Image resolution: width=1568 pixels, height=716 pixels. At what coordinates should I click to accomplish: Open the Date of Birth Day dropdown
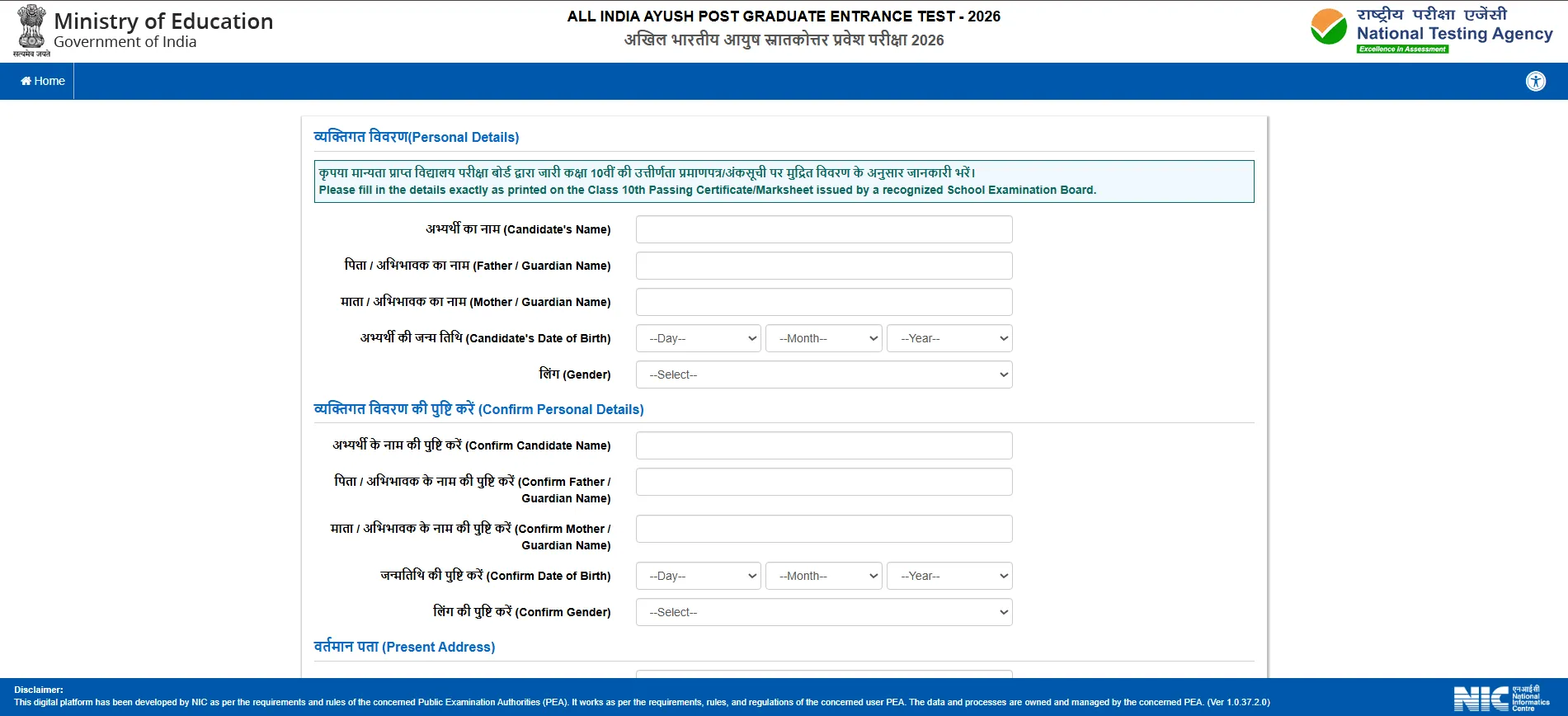(699, 338)
